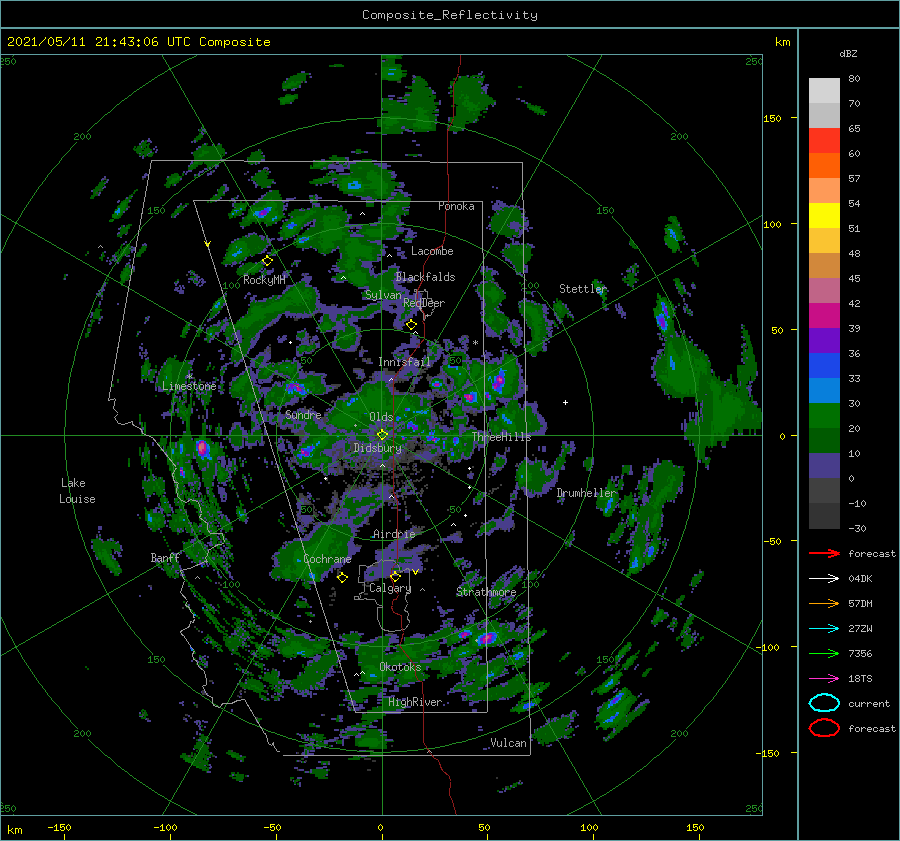900x841 pixels.
Task: Click the slate purple 10-0 dBZ swatch
Action: click(824, 466)
